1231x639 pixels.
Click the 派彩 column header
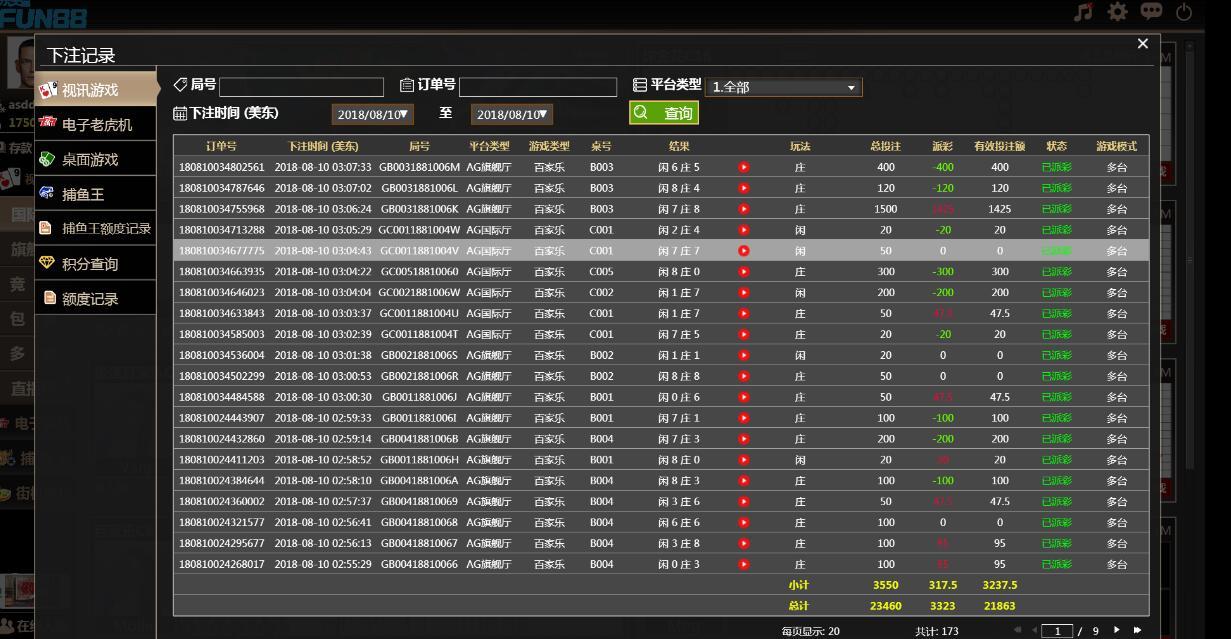942,146
